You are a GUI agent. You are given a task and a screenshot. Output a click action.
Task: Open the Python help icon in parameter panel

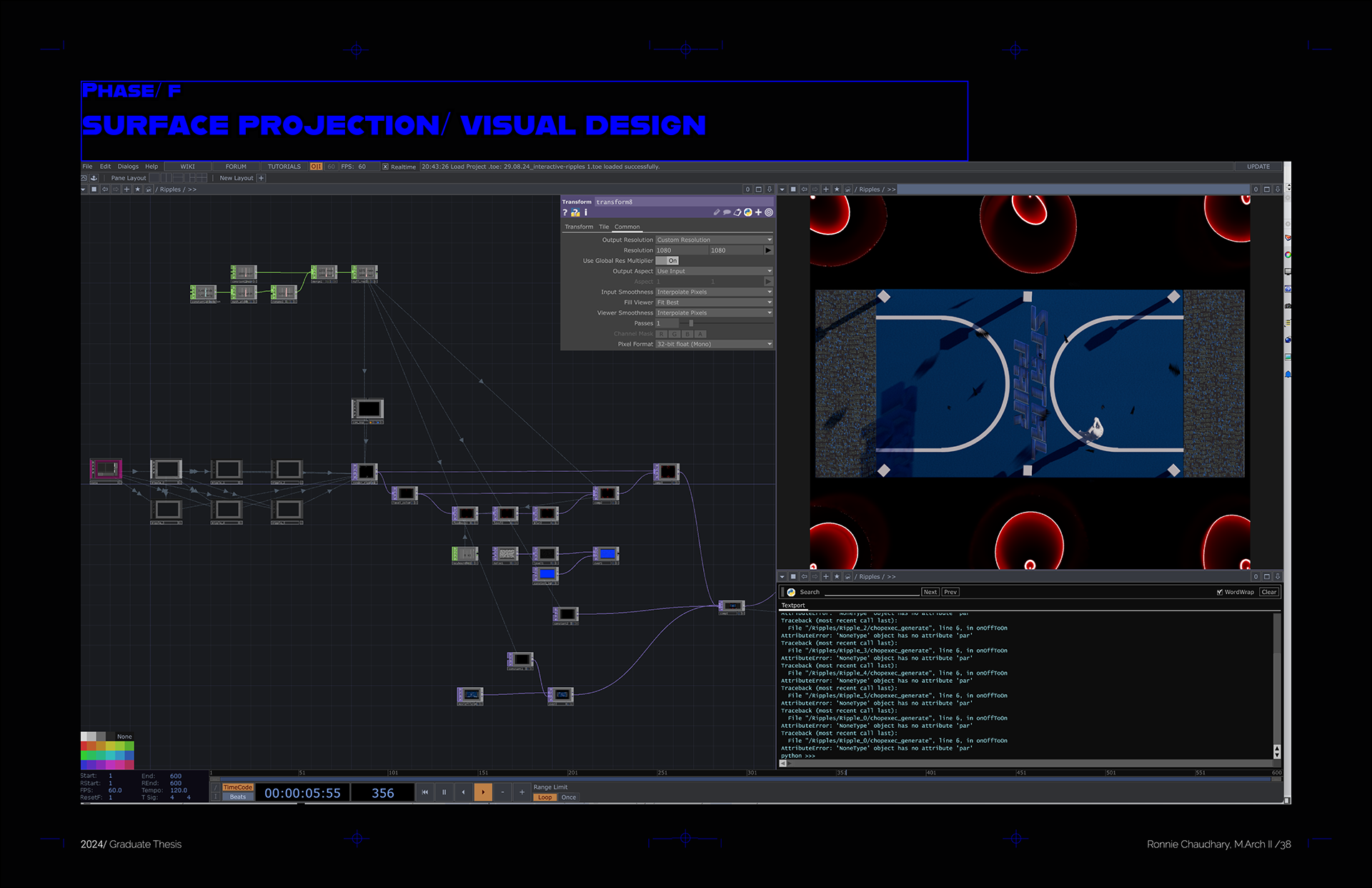[x=575, y=212]
